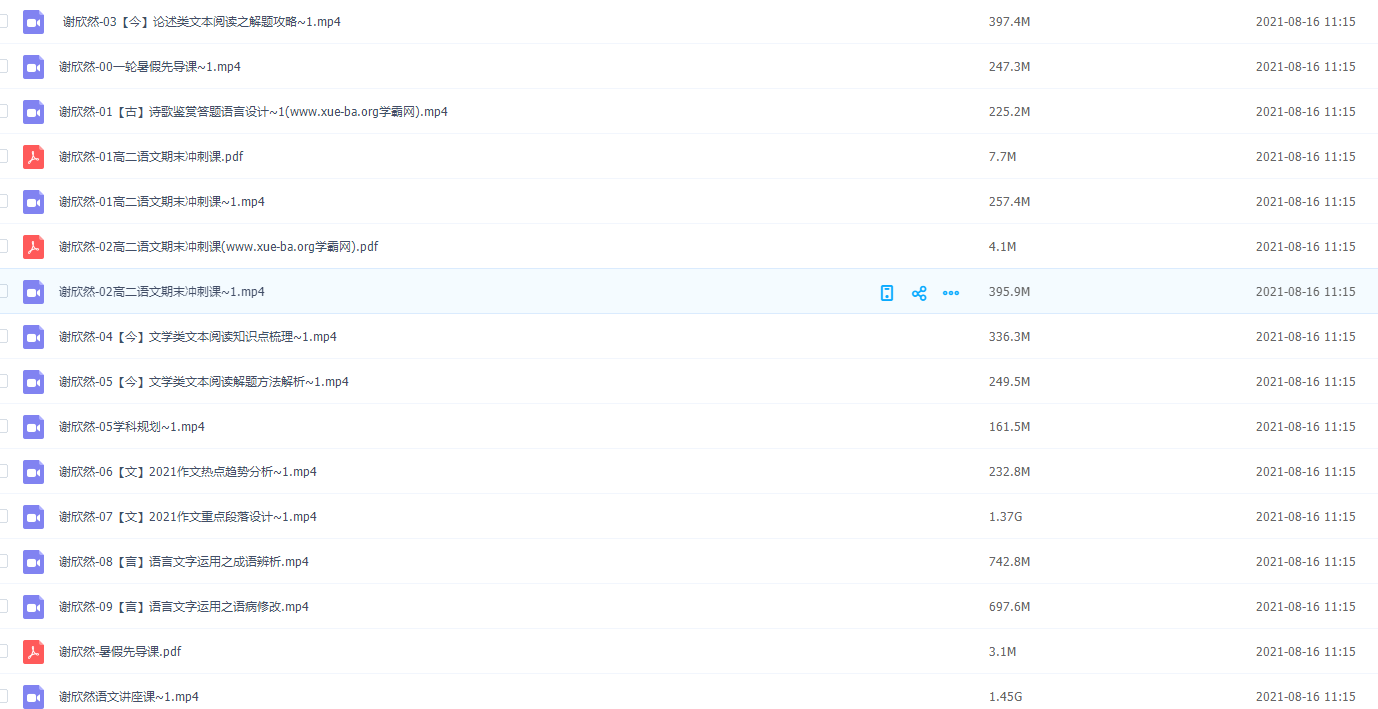
Task: Click the share icon on the highlighted row
Action: point(919,293)
